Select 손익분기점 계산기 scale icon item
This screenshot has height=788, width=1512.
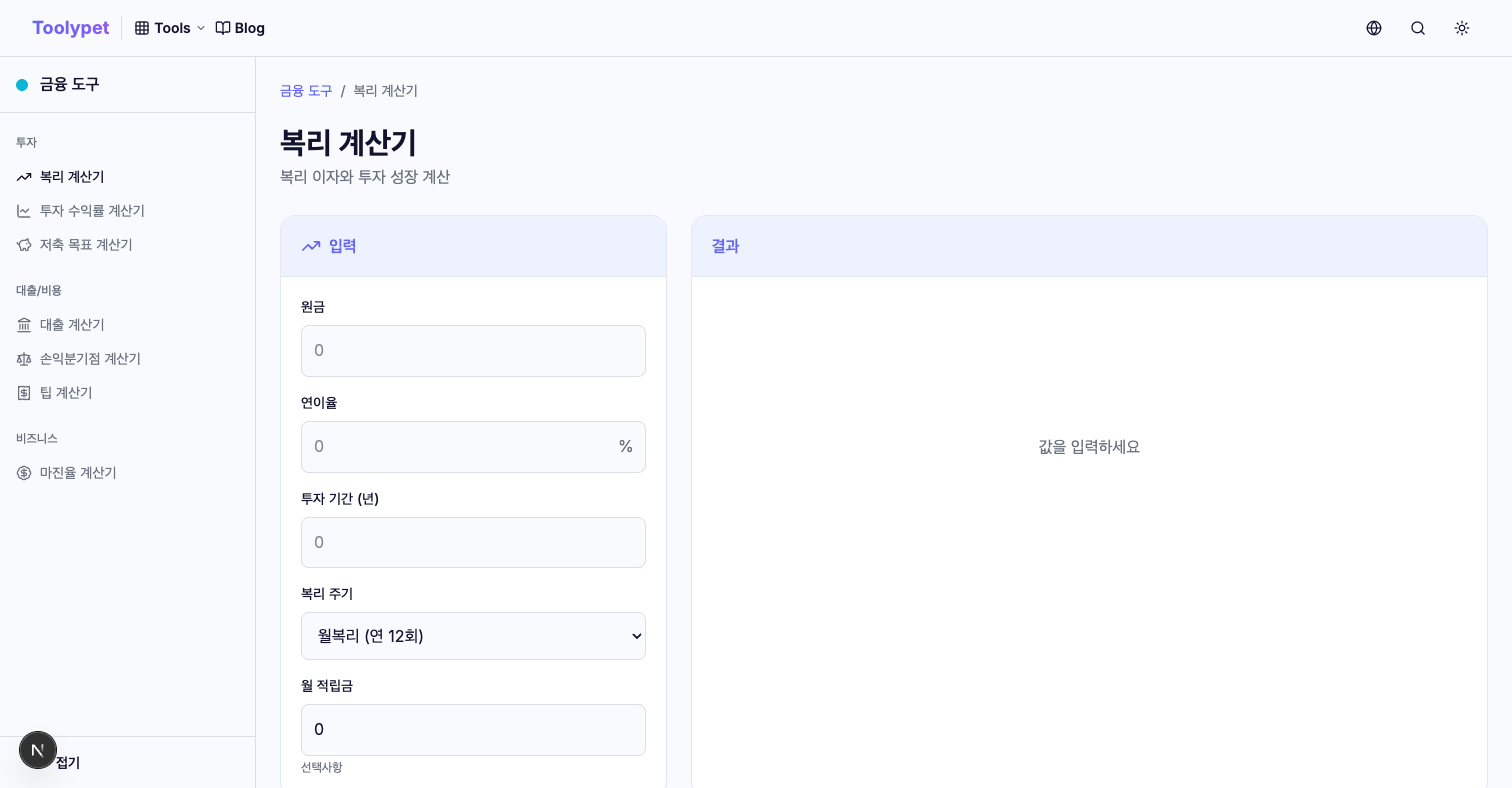(90, 359)
